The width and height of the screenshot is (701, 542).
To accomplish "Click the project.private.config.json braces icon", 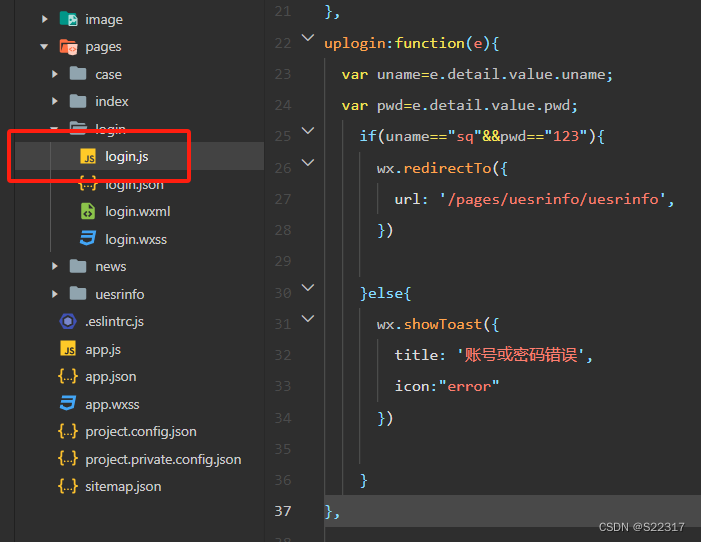I will tap(68, 459).
